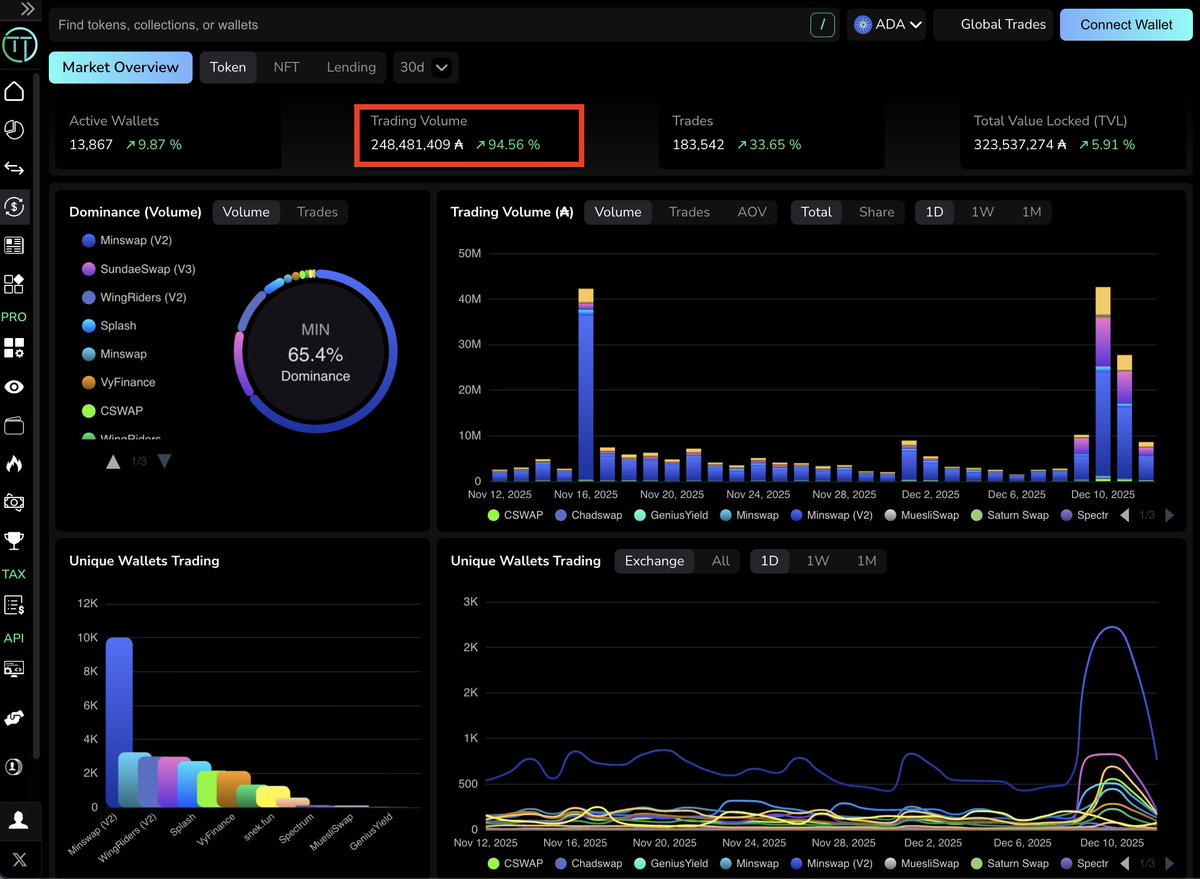The width and height of the screenshot is (1200, 879).
Task: Select All in Unique Wallets Trading chart
Action: pos(720,561)
